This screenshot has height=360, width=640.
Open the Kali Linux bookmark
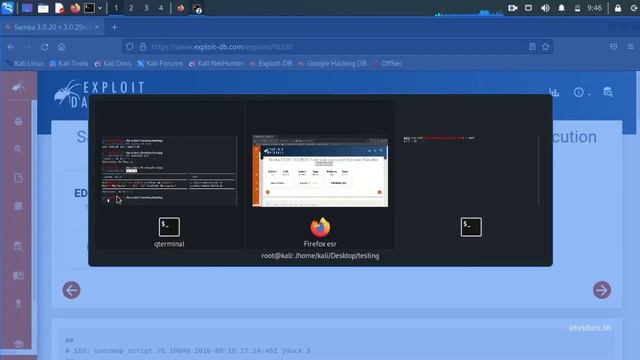(x=24, y=63)
